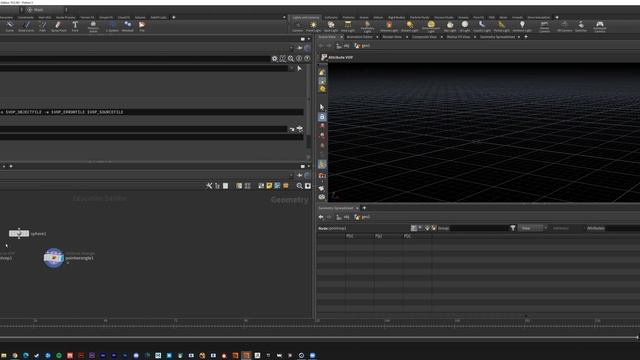The width and height of the screenshot is (640, 360).
Task: Click the back arrow in spreadsheet pane
Action: [321, 217]
